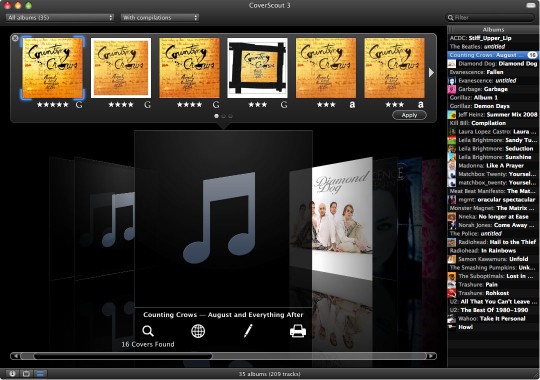
Task: Click Google source icon under black-framed cover
Action: 284,105
